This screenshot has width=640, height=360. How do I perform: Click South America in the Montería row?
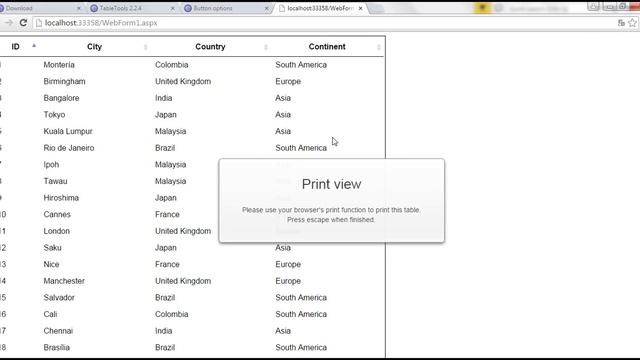tap(301, 65)
